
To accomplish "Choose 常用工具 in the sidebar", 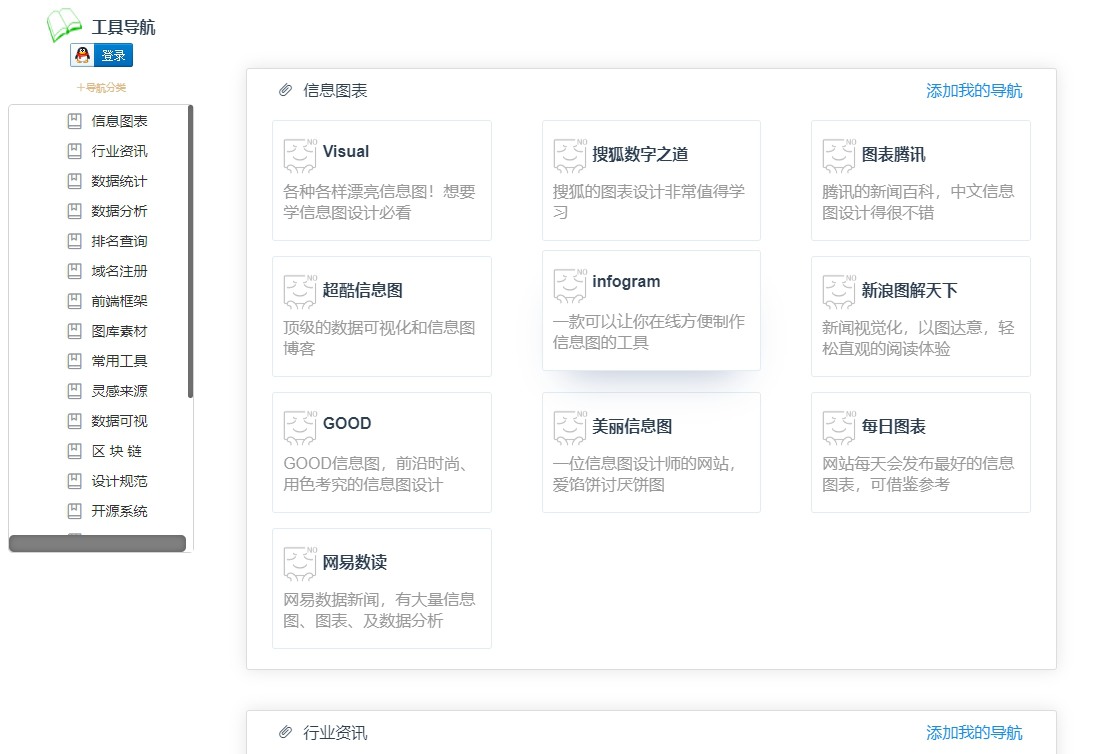I will 119,361.
